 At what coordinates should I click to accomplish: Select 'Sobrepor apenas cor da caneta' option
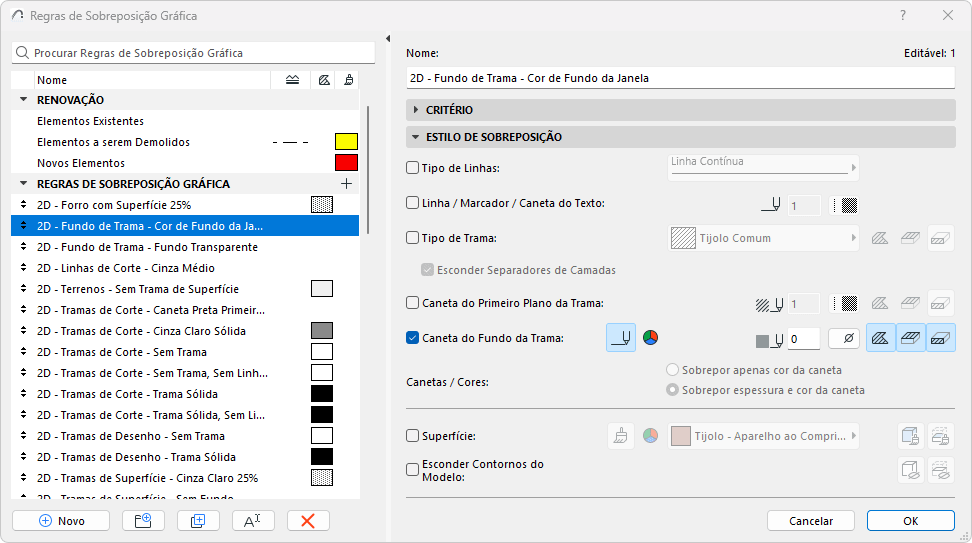[673, 370]
